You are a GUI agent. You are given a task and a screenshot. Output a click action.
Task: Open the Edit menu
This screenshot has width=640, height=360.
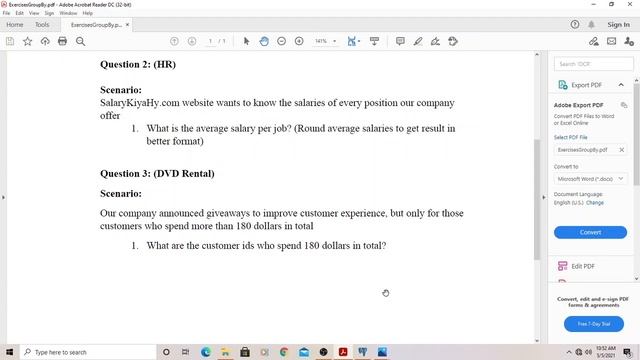click(19, 13)
